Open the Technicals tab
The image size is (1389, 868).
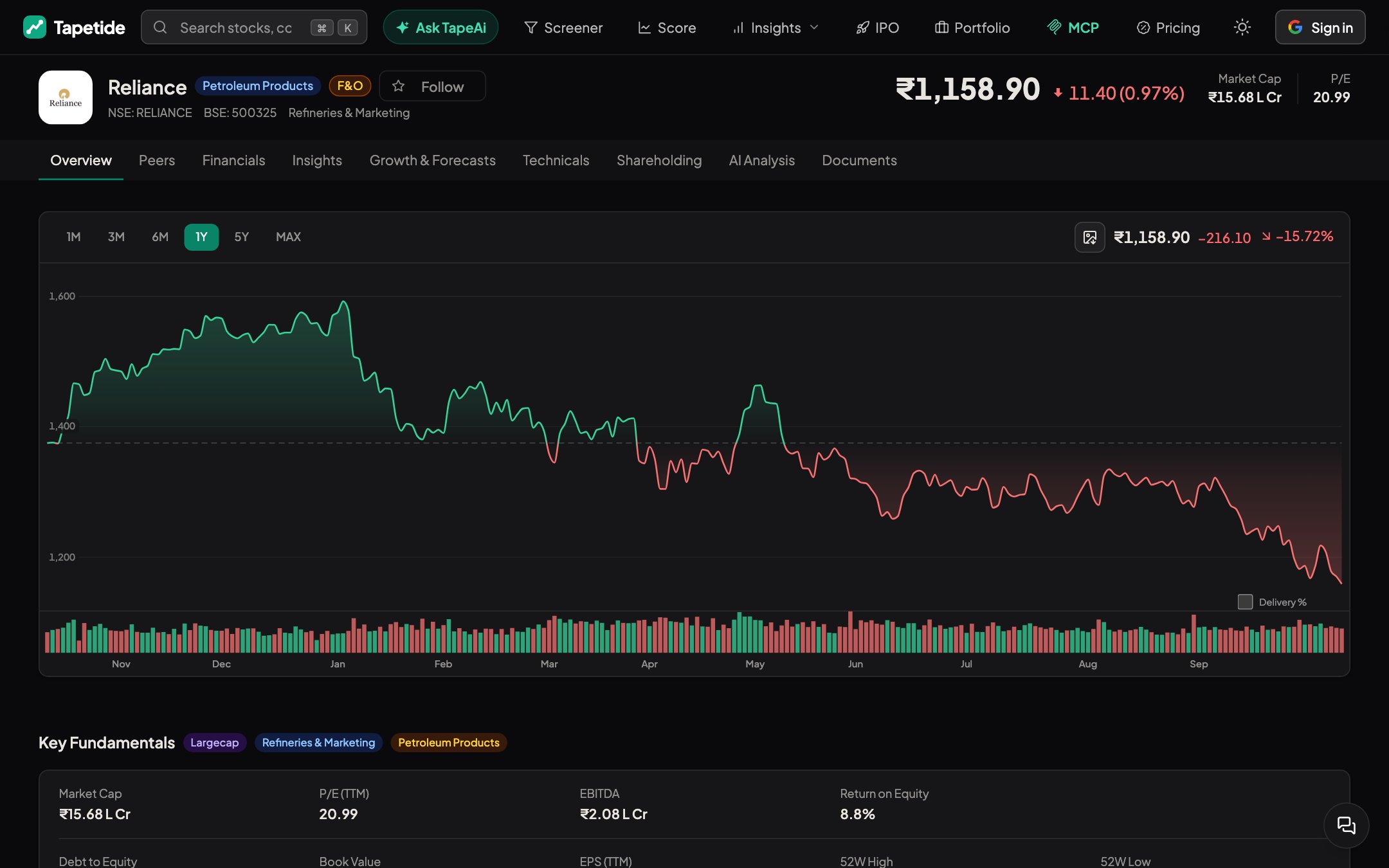tap(556, 160)
